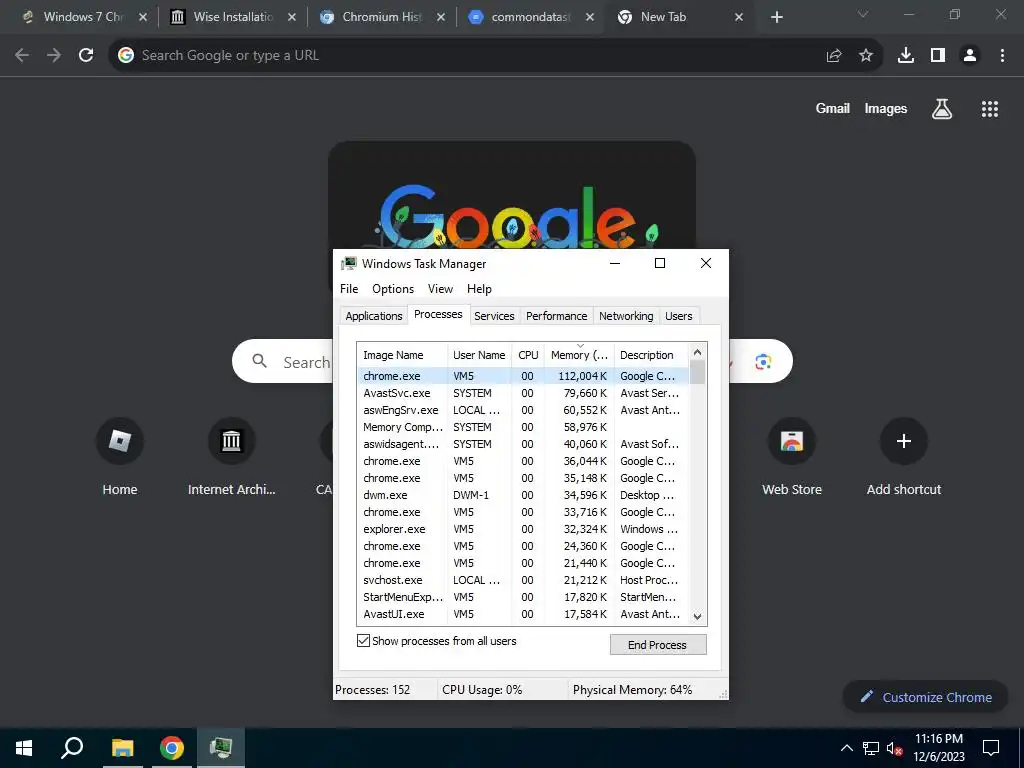Screen dimensions: 1024x768
Task: Select the dwm.exe process row
Action: (523, 495)
